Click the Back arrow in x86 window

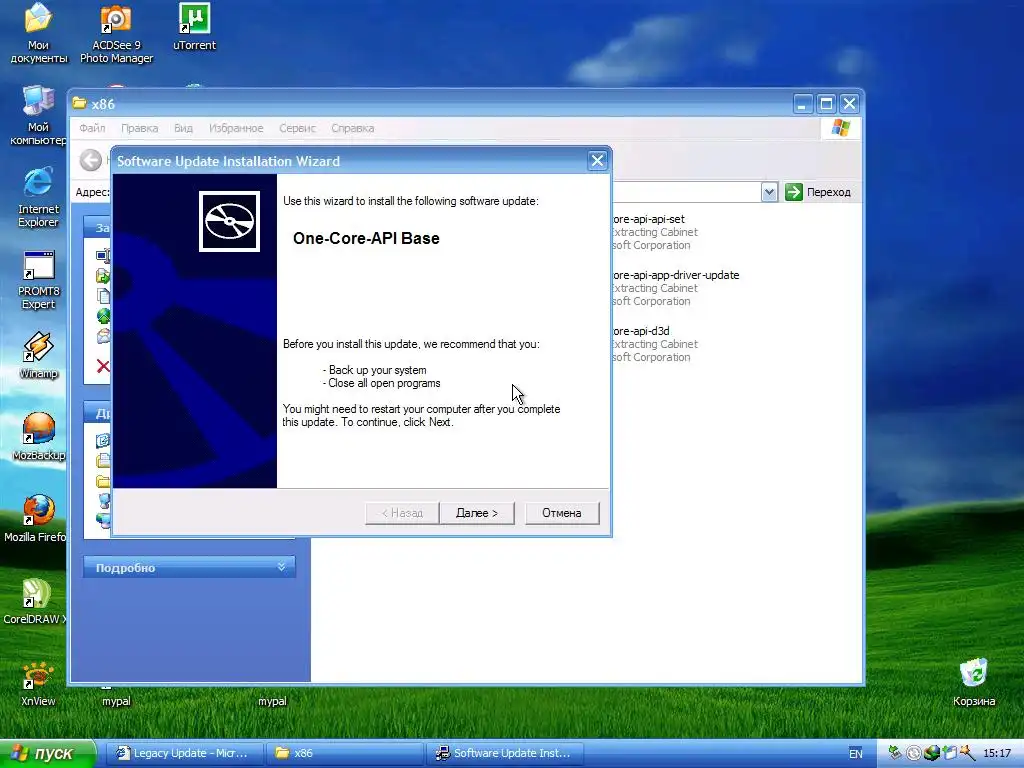pos(91,160)
